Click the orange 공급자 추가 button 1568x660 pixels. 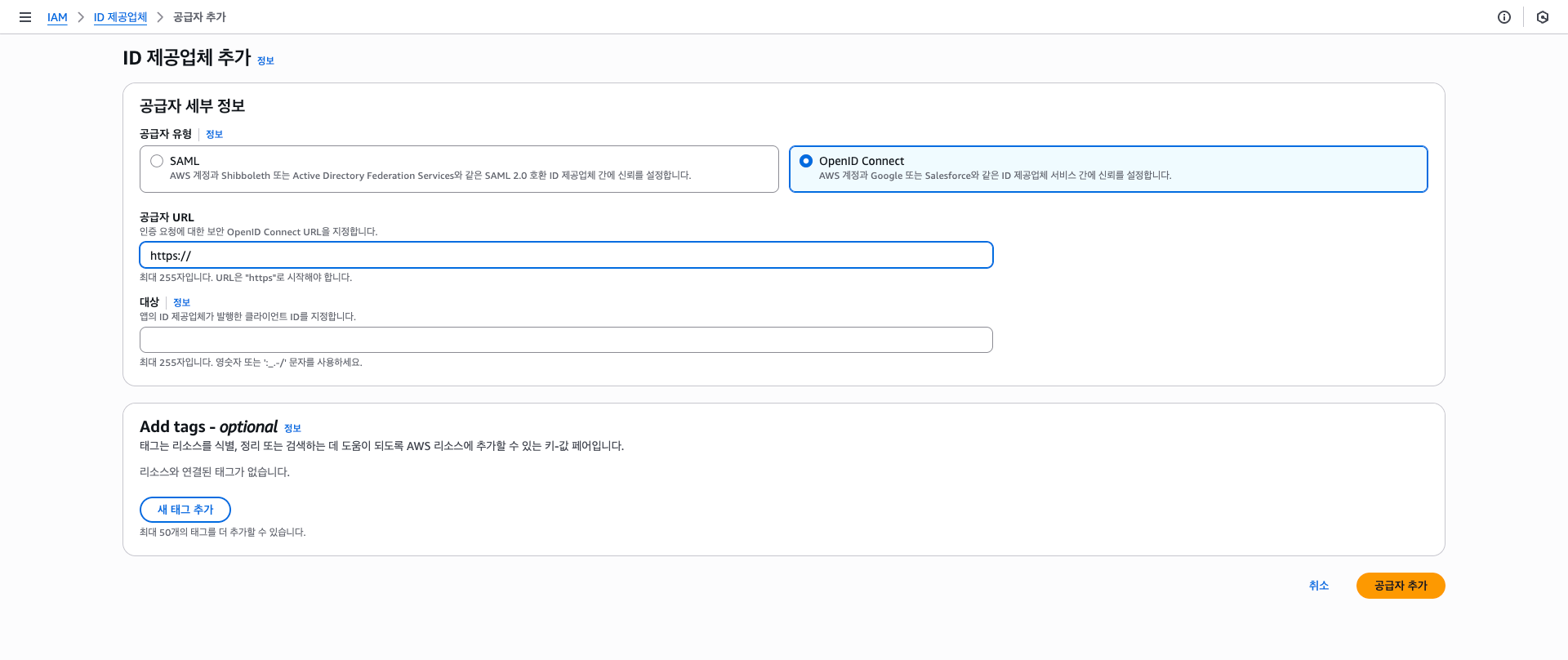pos(1401,586)
